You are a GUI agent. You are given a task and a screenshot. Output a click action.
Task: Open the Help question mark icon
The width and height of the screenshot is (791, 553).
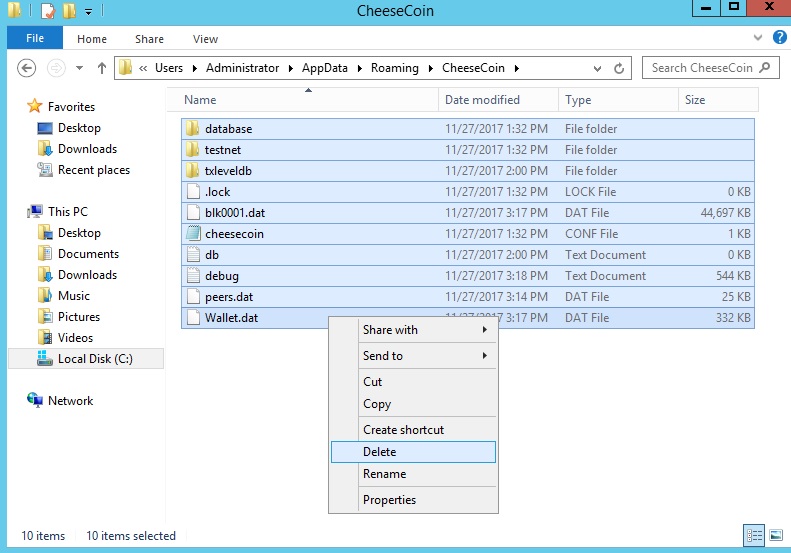tap(779, 37)
